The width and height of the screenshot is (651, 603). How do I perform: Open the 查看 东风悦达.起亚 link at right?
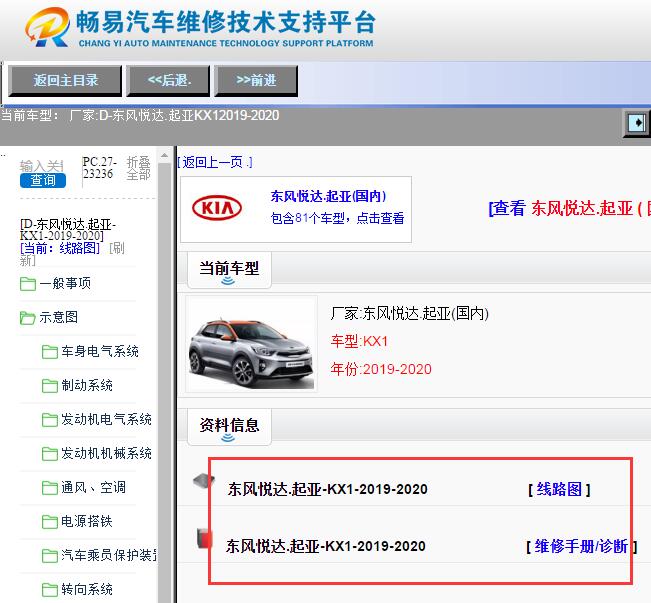[570, 208]
